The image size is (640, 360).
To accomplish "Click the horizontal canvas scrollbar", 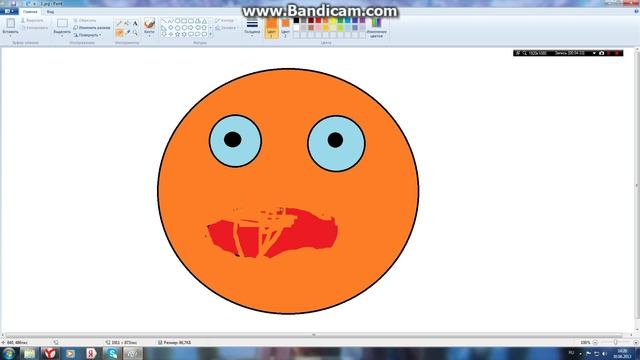I will point(313,335).
